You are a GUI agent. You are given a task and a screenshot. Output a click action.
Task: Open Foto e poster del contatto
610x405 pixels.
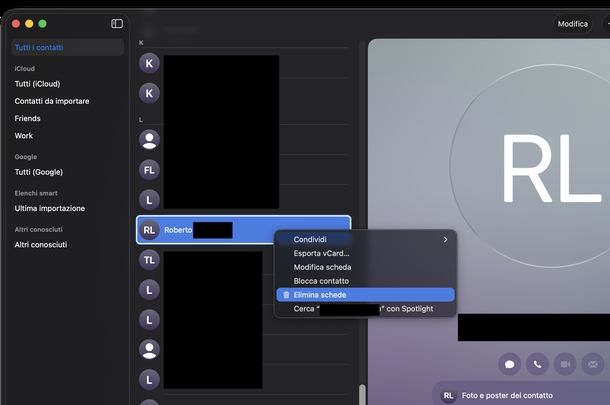tap(521, 395)
